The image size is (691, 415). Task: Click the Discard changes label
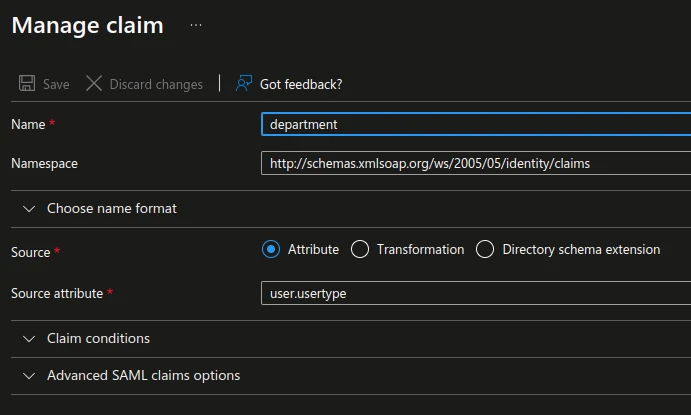[156, 84]
